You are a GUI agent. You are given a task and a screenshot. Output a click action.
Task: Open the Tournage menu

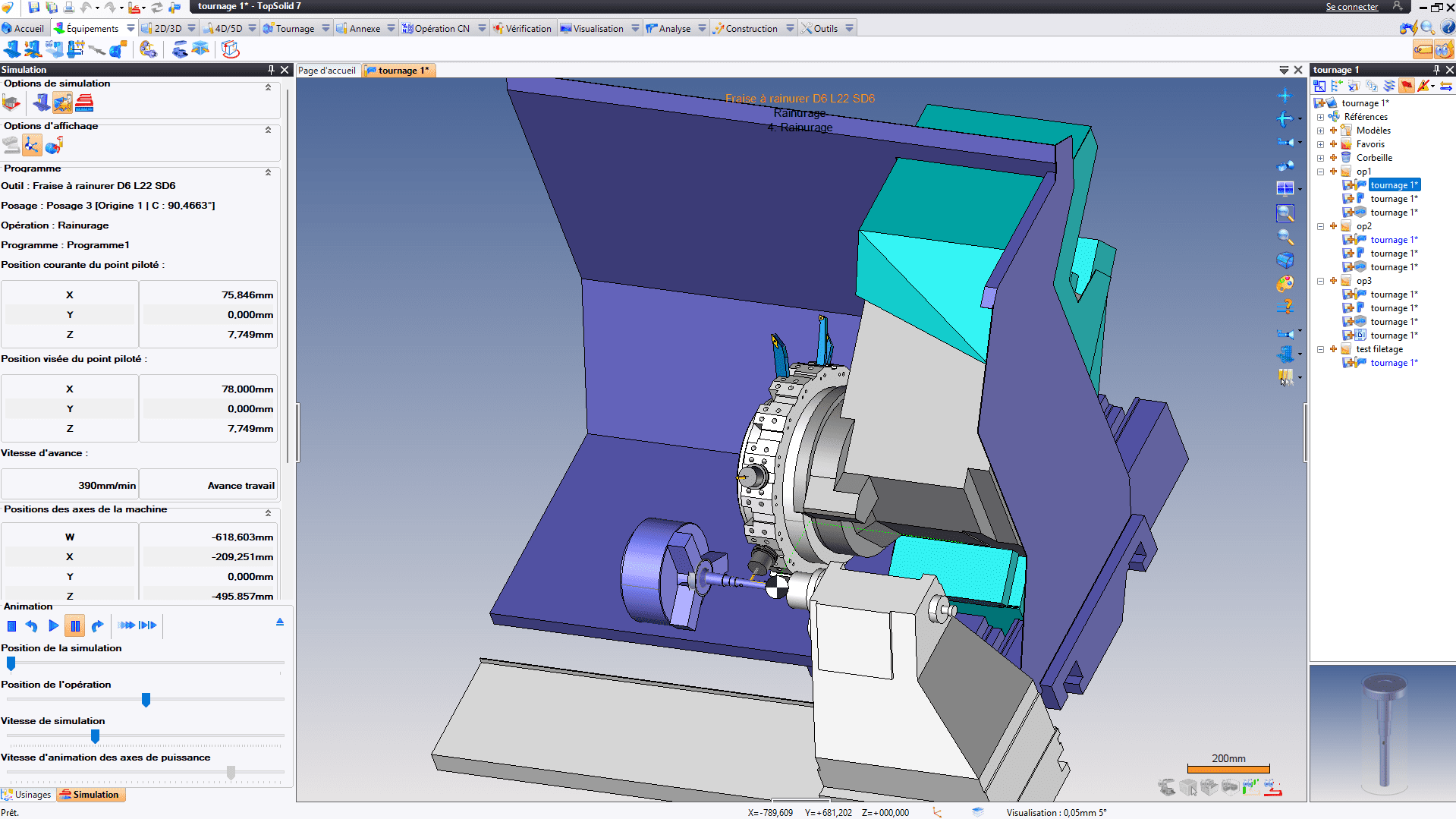(x=294, y=29)
